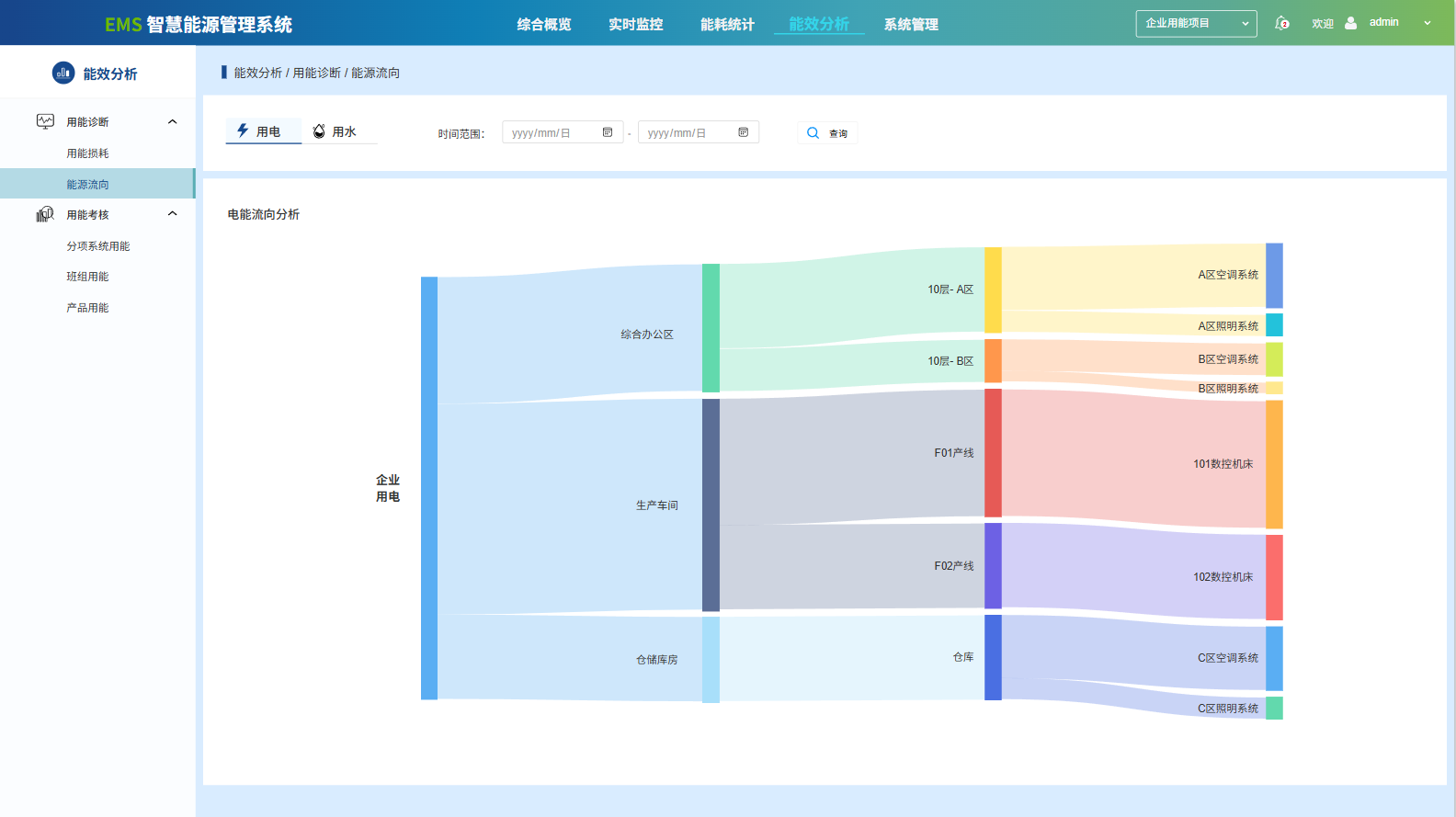Click the 用能诊断 monitor icon

click(x=45, y=121)
